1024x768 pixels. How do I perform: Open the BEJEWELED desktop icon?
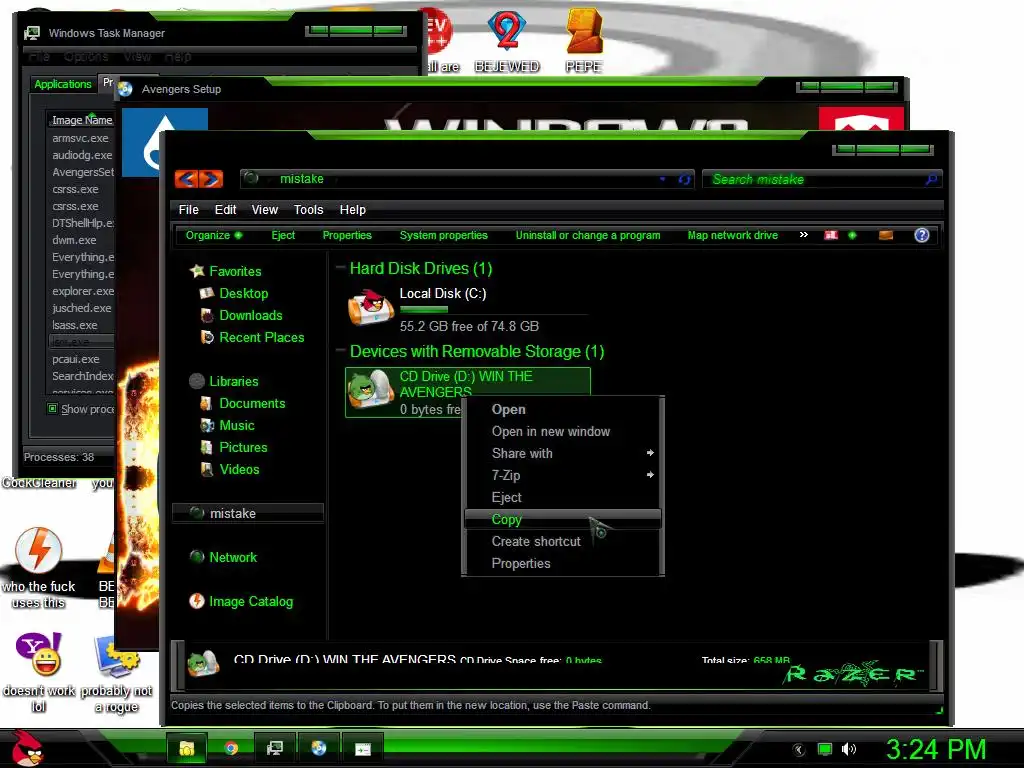click(x=507, y=40)
